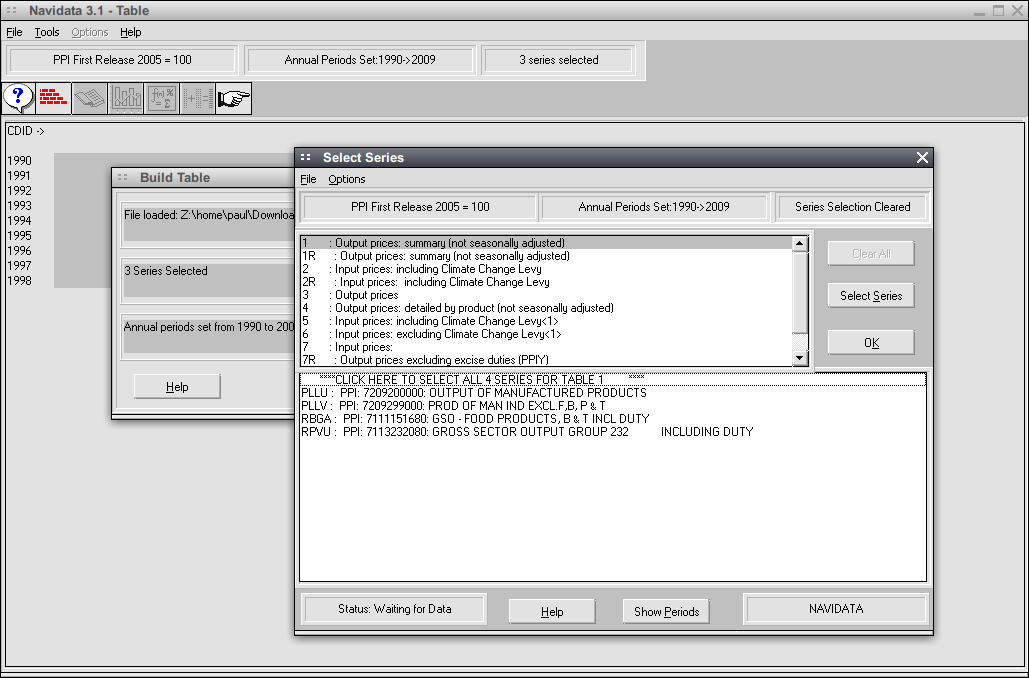
Task: Click 'Annual Periods Set:1990->2009' in Select Series dialog
Action: 654,207
